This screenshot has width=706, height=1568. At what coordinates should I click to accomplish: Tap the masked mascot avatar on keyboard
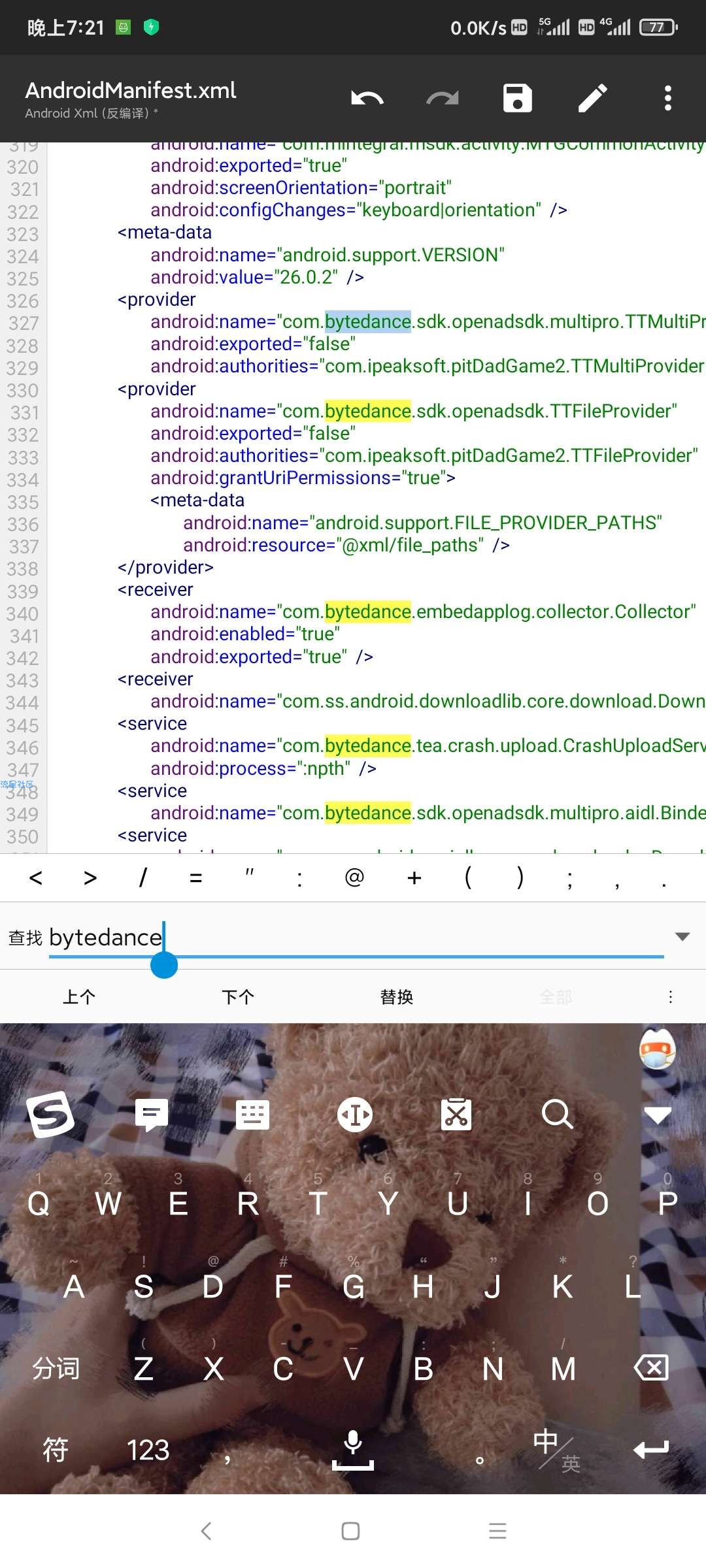point(657,1049)
